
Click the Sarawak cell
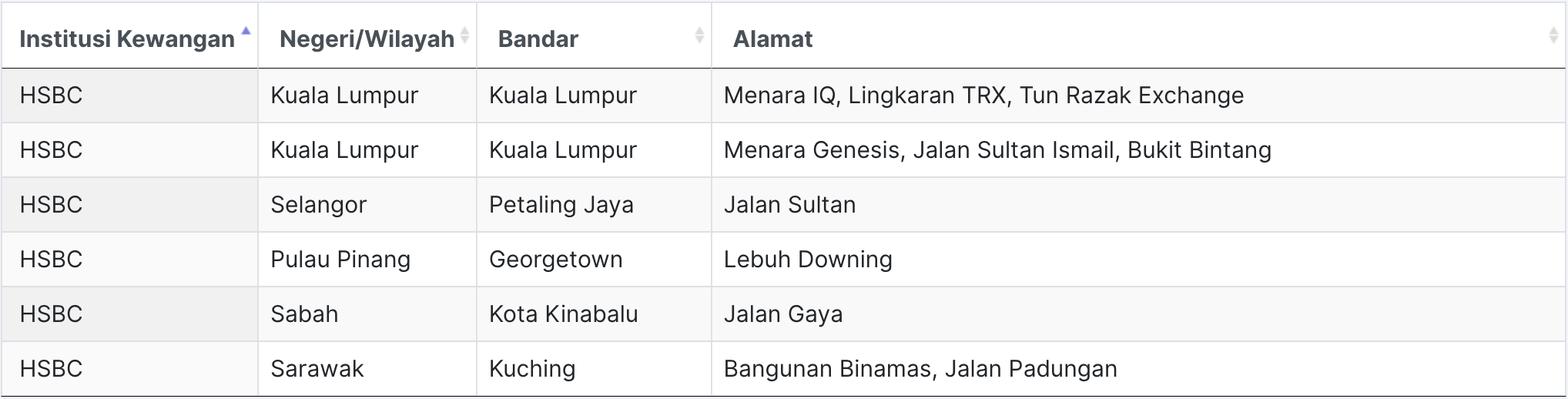[x=317, y=369]
